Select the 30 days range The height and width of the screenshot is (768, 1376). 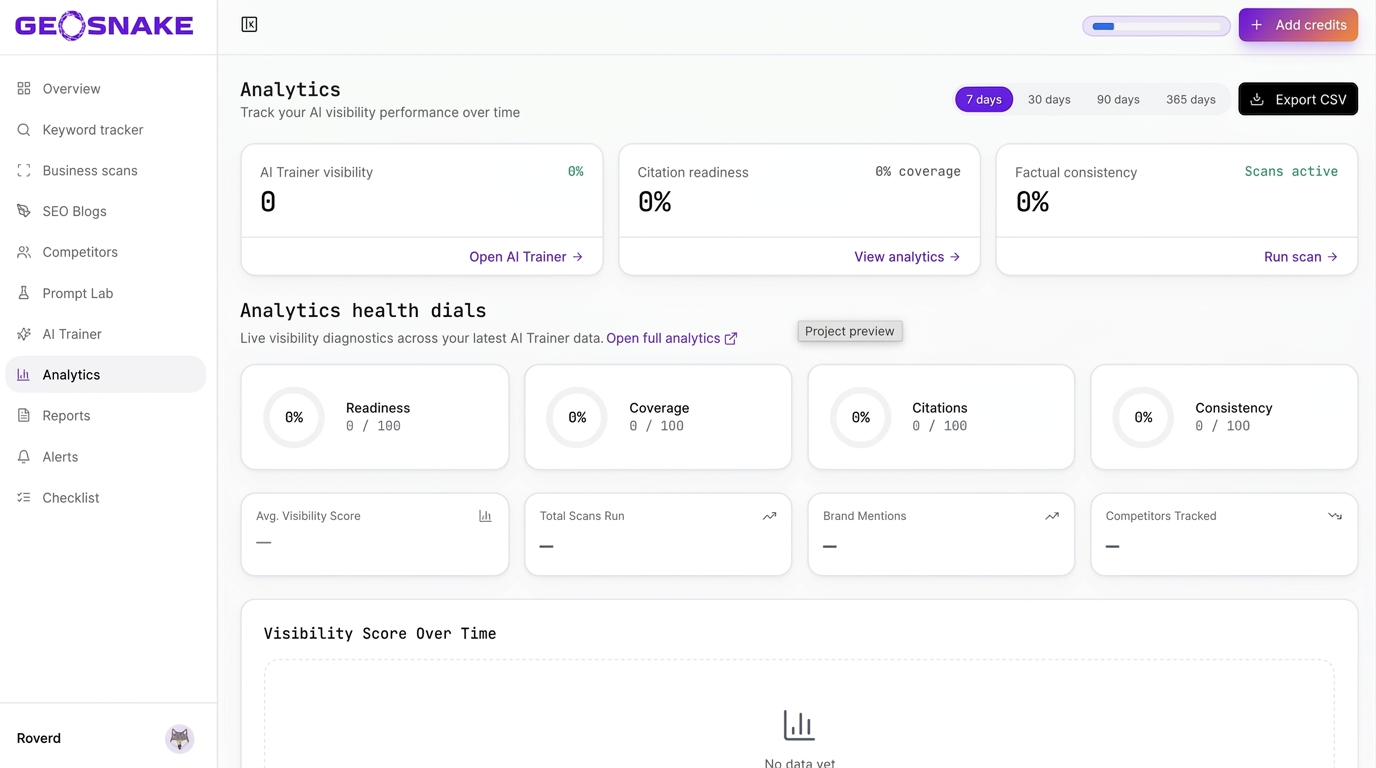click(x=1049, y=99)
